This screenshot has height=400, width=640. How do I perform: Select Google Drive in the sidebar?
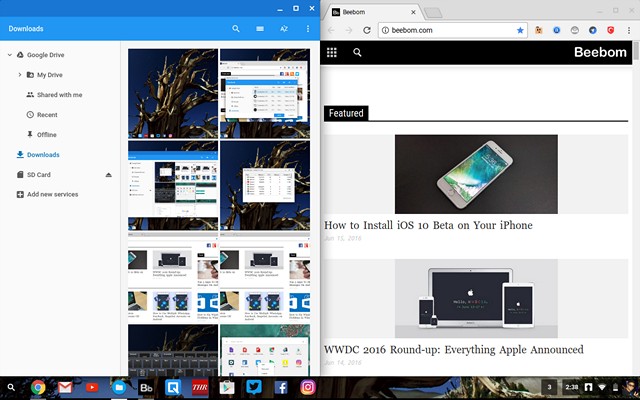coord(45,55)
